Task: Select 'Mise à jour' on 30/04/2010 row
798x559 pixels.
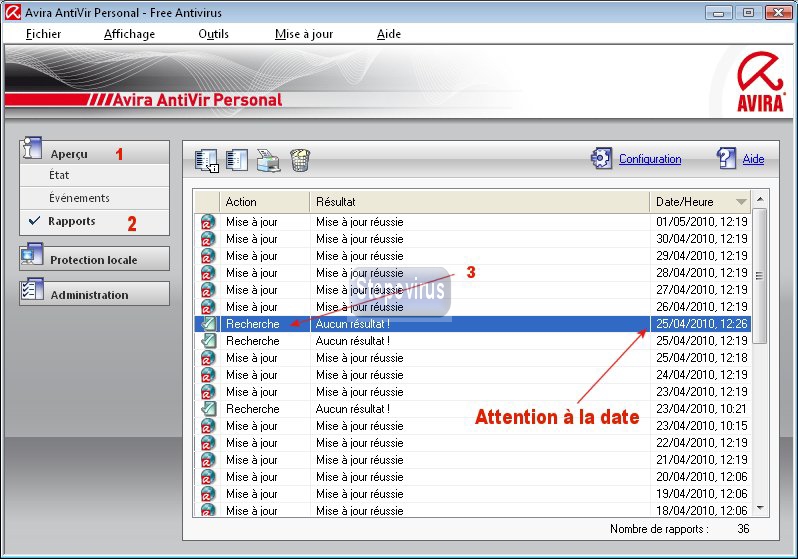Action: click(x=251, y=239)
